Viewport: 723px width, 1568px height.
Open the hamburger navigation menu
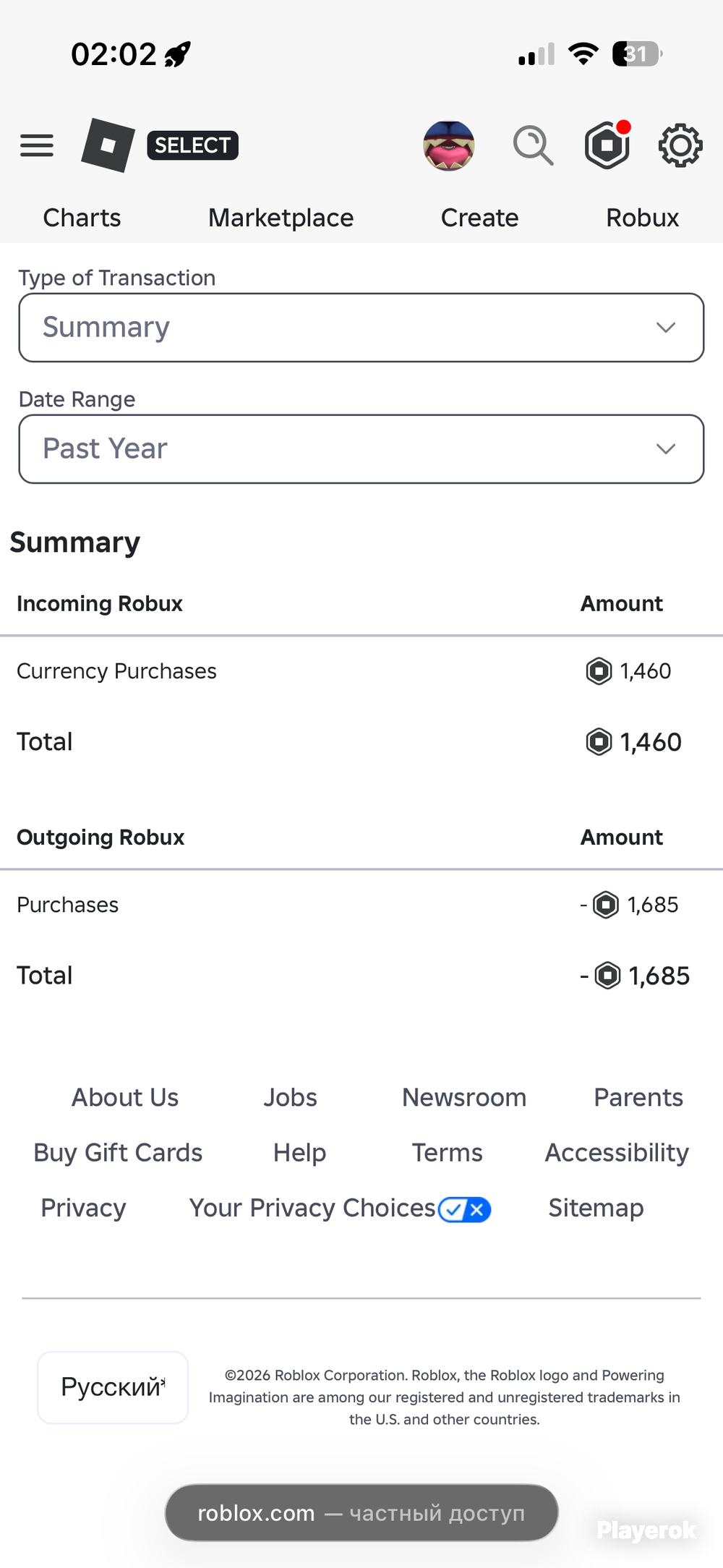point(37,145)
